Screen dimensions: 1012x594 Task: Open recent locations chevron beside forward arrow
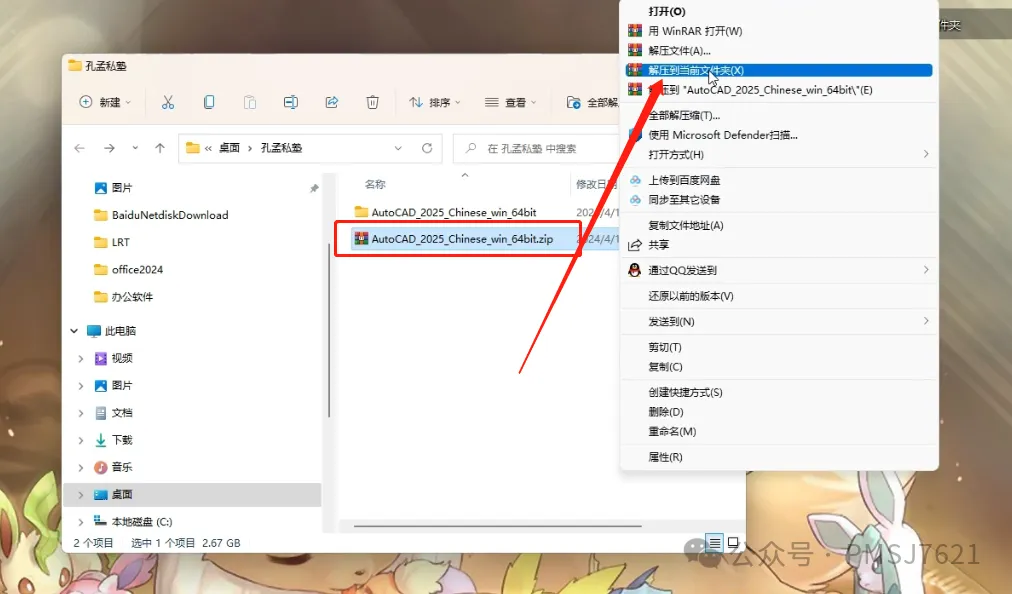[x=135, y=148]
